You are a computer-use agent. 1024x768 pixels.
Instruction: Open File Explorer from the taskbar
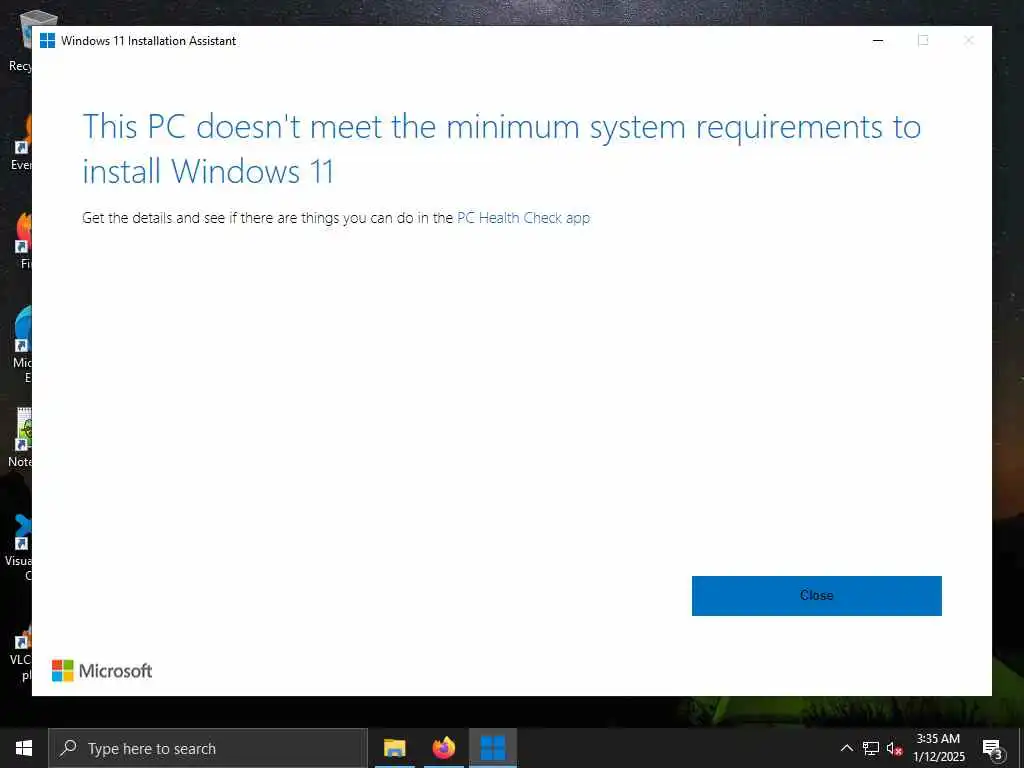[394, 748]
